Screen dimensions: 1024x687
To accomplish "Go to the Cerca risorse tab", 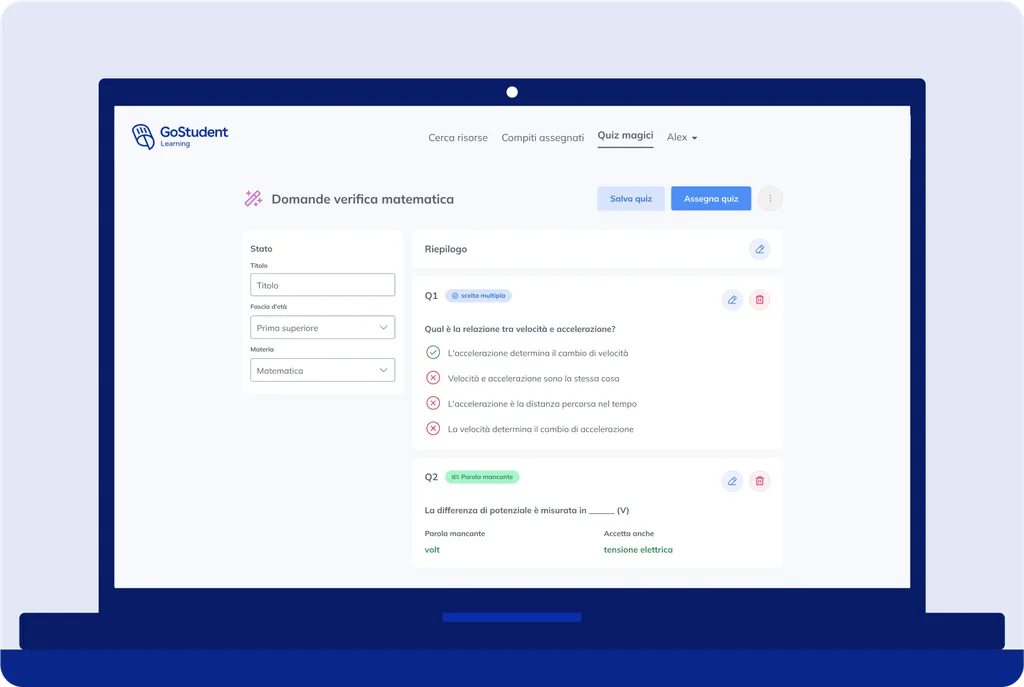I will pyautogui.click(x=458, y=138).
